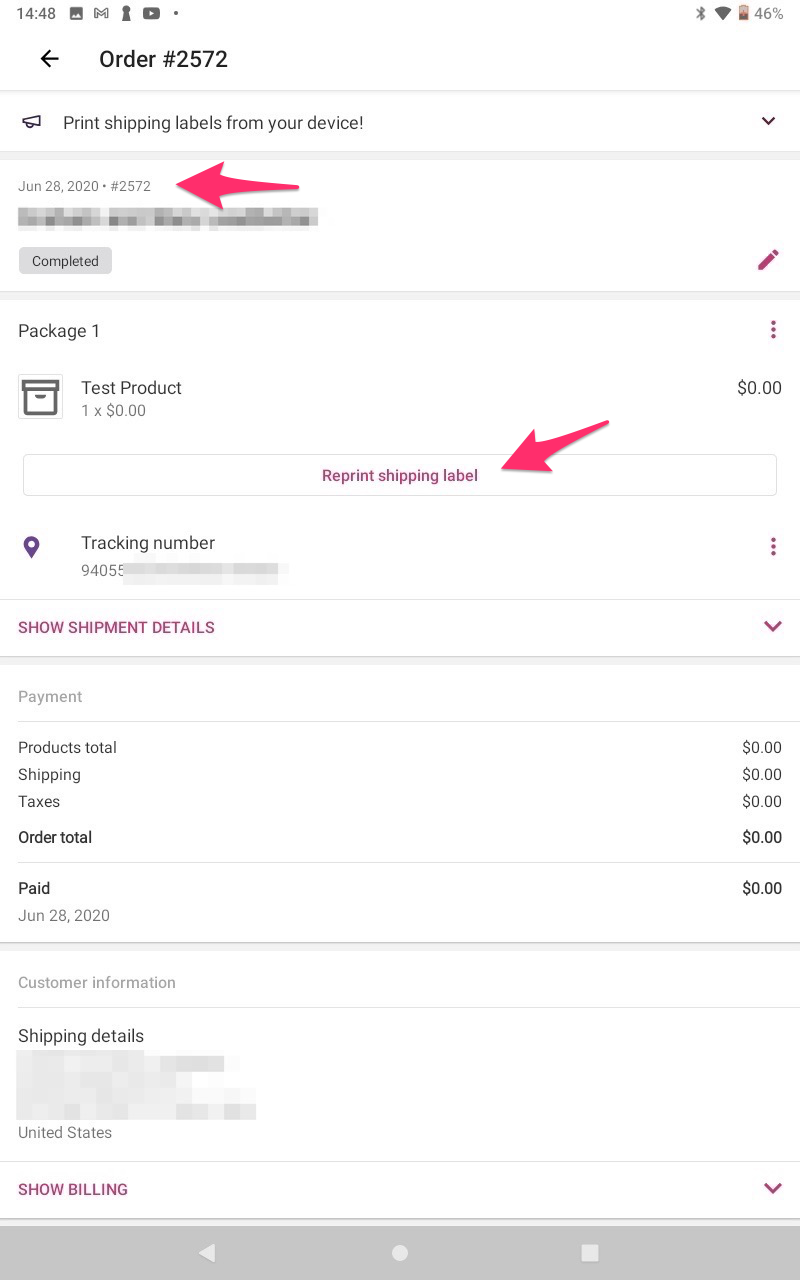
Task: Tap SHOW SHIPMENT DETAILS text
Action: pyautogui.click(x=116, y=627)
